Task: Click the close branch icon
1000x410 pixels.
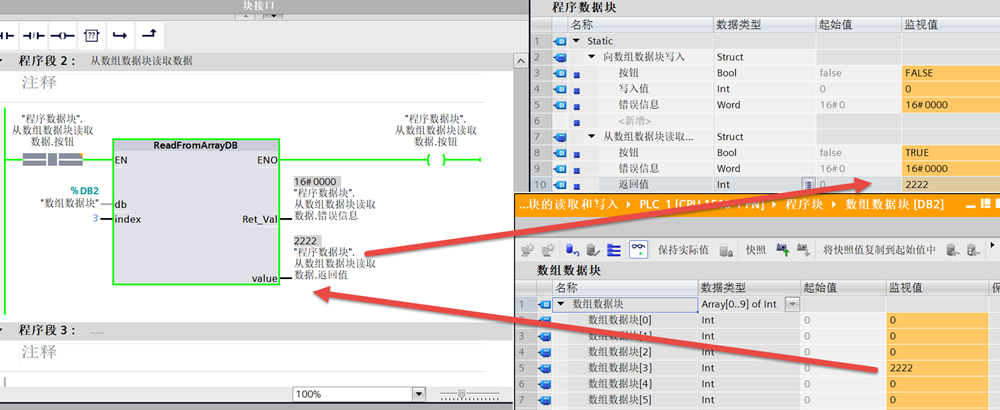Action: pyautogui.click(x=149, y=36)
